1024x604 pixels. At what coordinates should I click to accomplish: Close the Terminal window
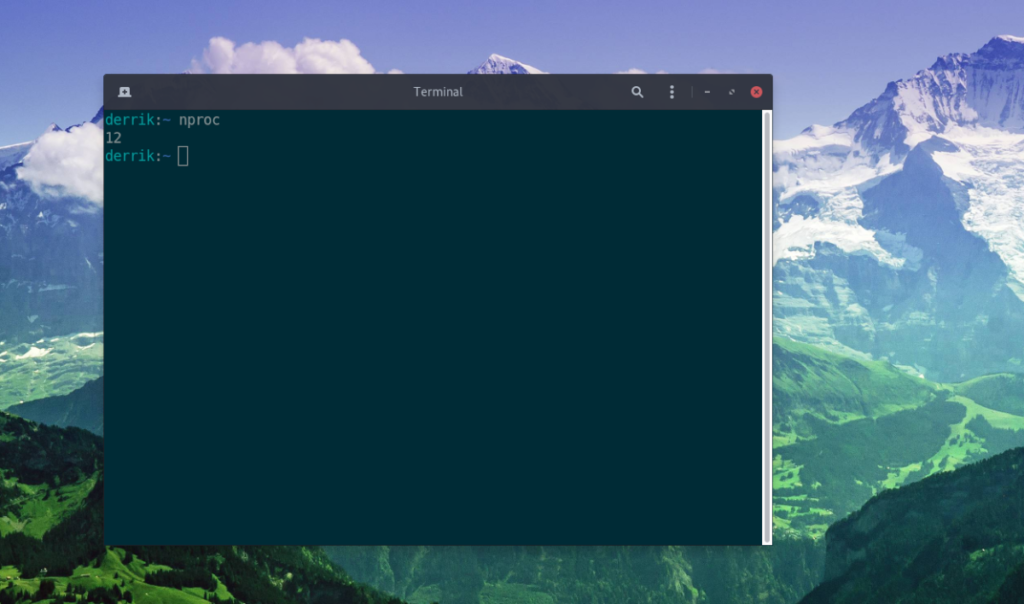(756, 91)
